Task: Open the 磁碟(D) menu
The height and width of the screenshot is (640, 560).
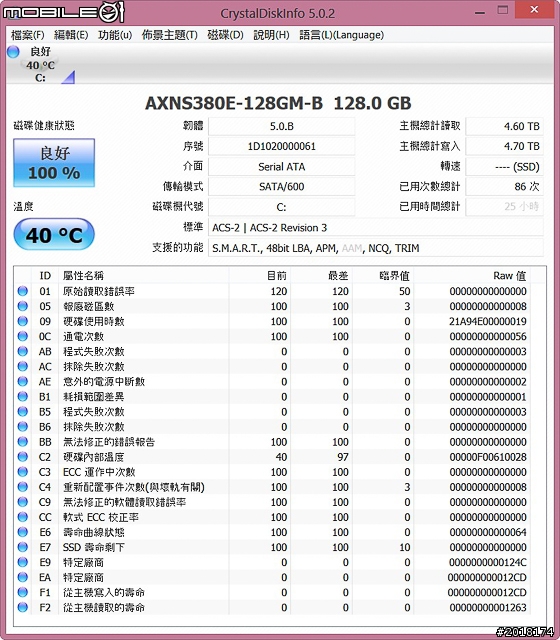Action: pyautogui.click(x=225, y=35)
